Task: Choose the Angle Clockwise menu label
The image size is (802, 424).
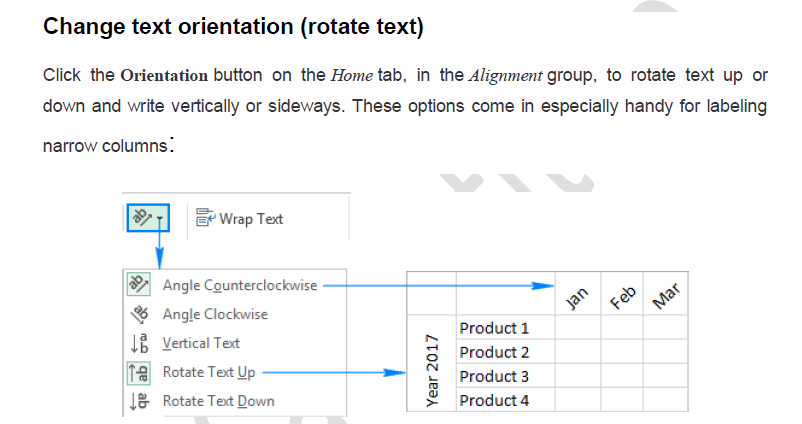Action: coord(215,314)
